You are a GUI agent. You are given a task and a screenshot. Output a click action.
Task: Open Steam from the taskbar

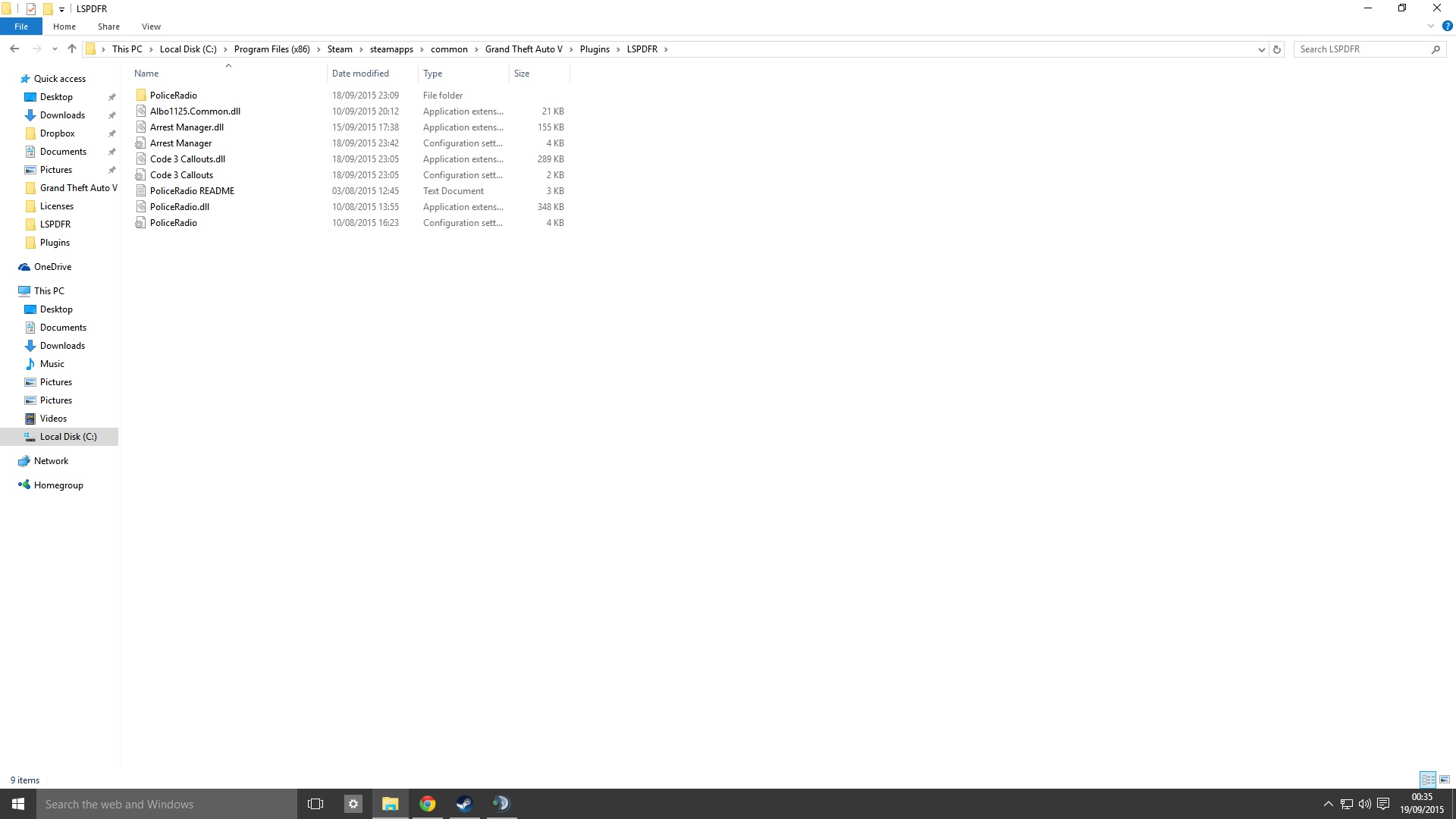click(464, 804)
